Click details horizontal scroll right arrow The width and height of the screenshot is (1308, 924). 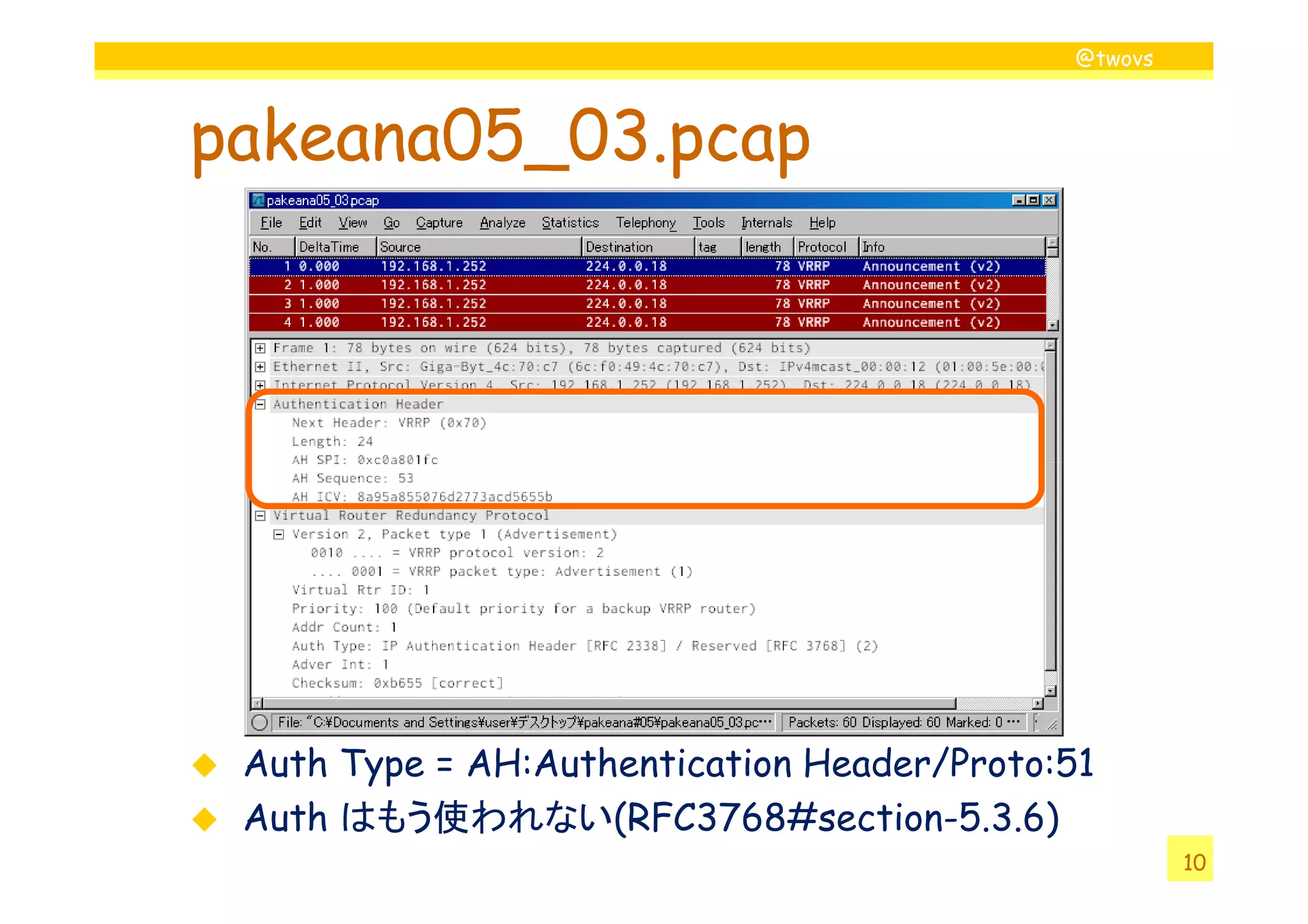[x=1037, y=704]
